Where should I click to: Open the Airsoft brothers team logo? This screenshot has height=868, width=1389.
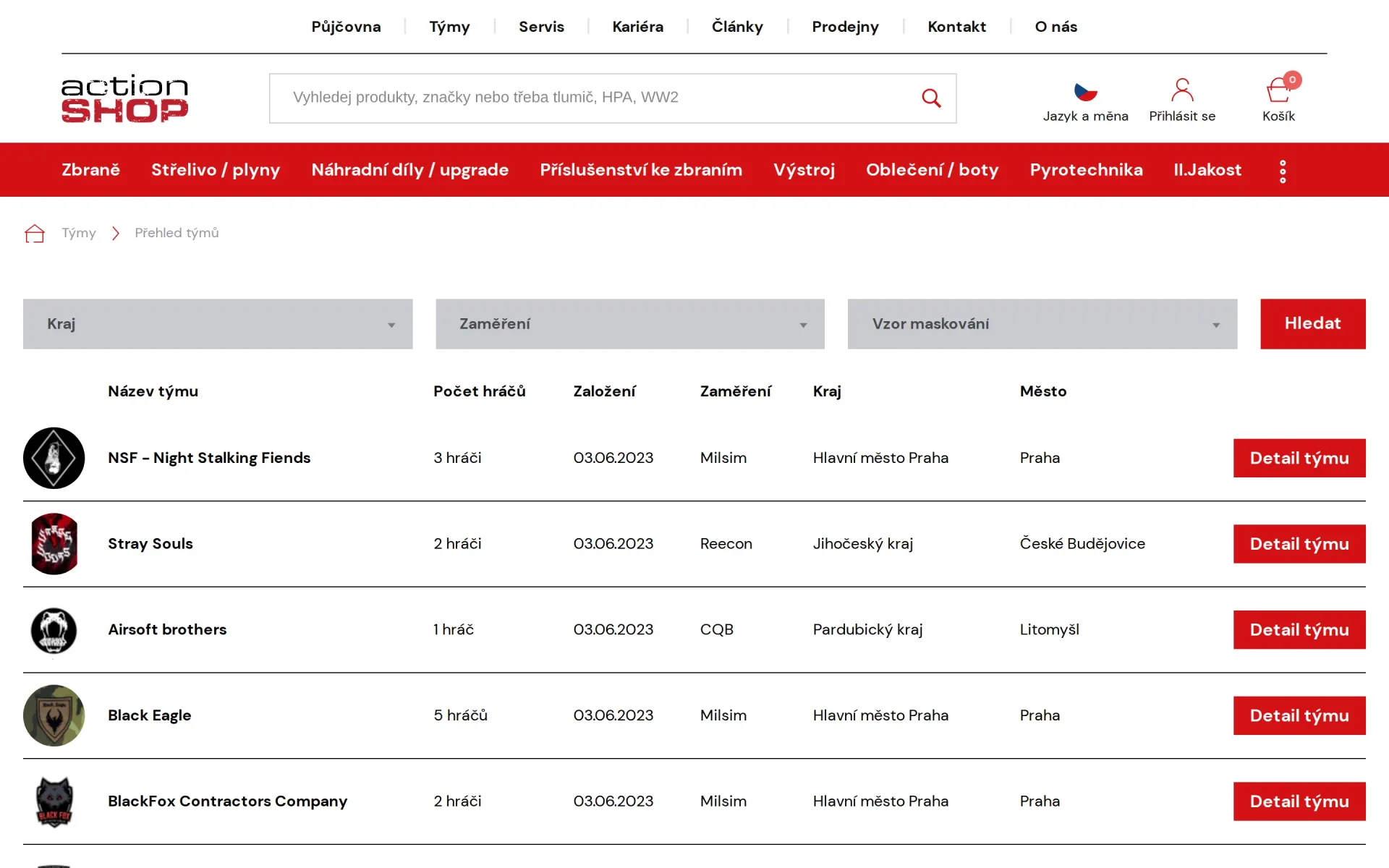[54, 630]
